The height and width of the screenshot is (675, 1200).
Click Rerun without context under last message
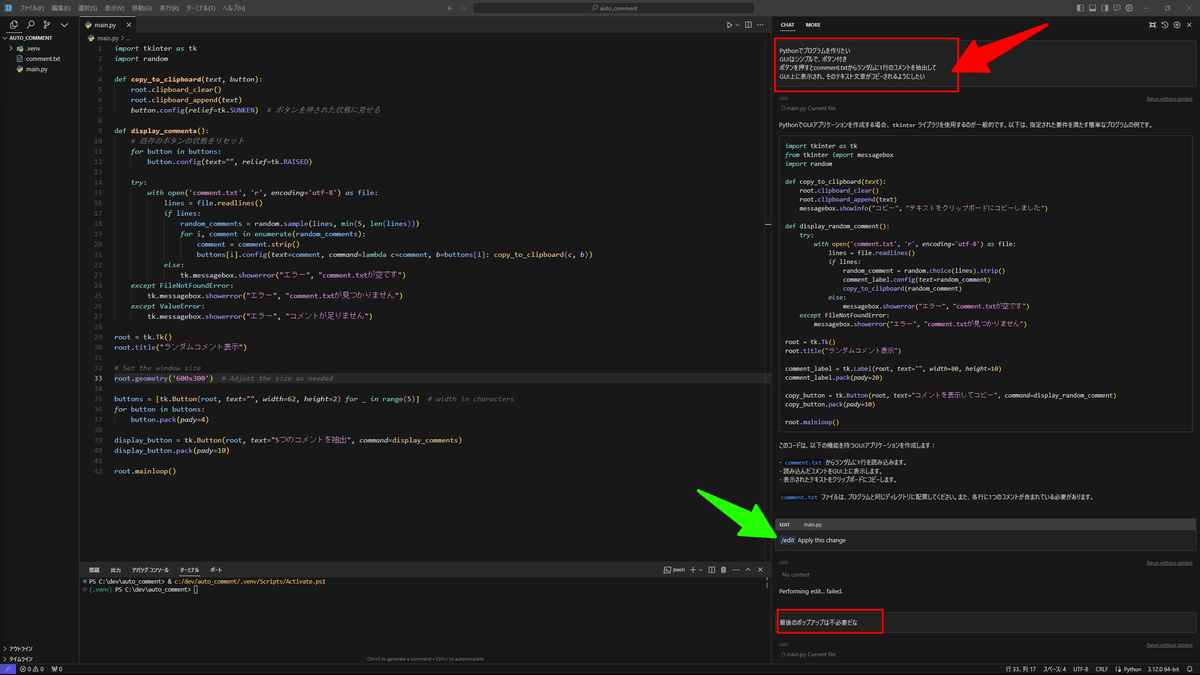pyautogui.click(x=1169, y=645)
